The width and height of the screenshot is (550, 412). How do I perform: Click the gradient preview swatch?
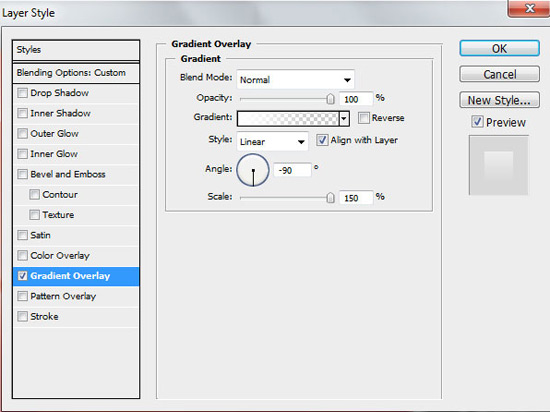tap(288, 119)
